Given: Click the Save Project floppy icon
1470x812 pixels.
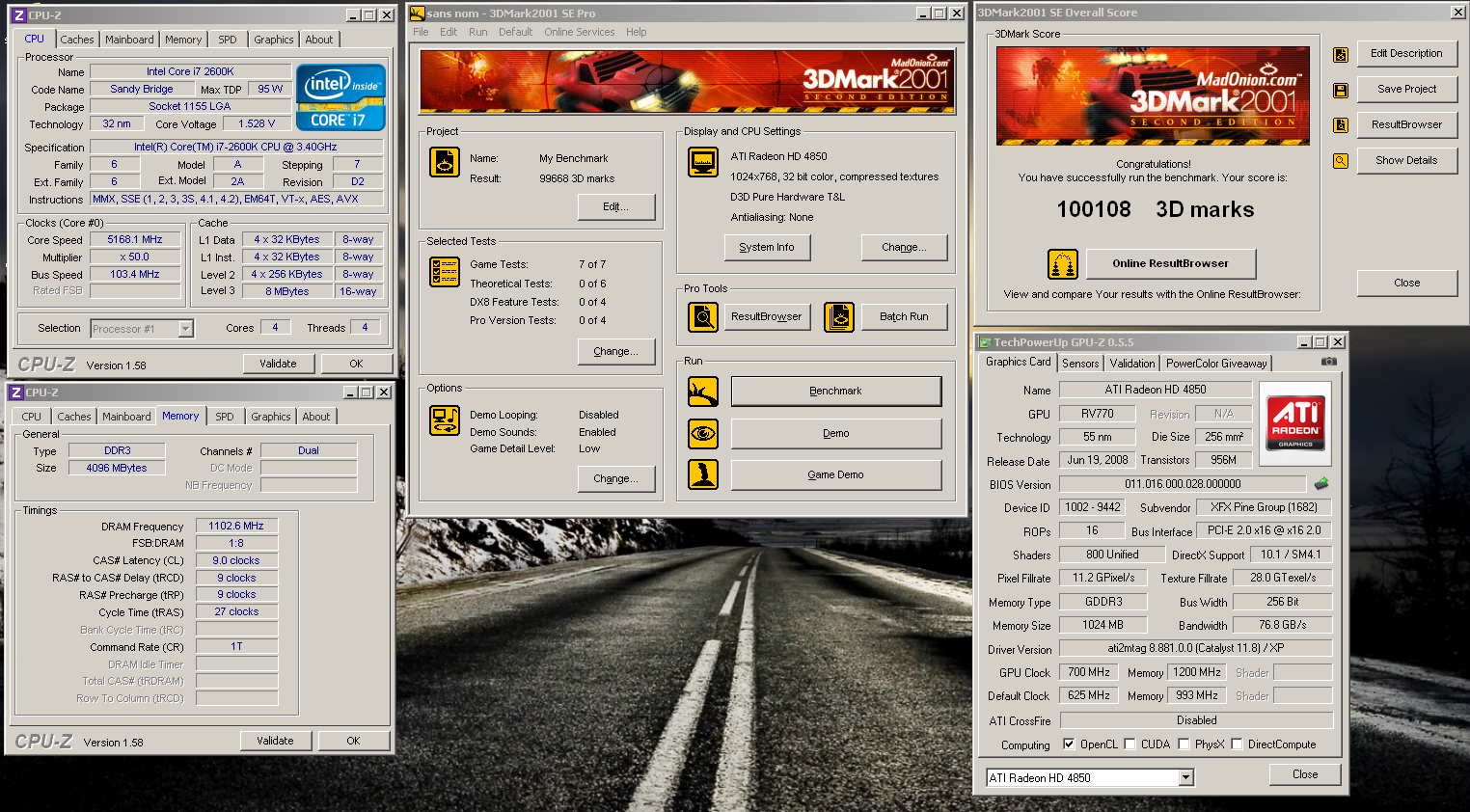Looking at the screenshot, I should click(x=1341, y=91).
